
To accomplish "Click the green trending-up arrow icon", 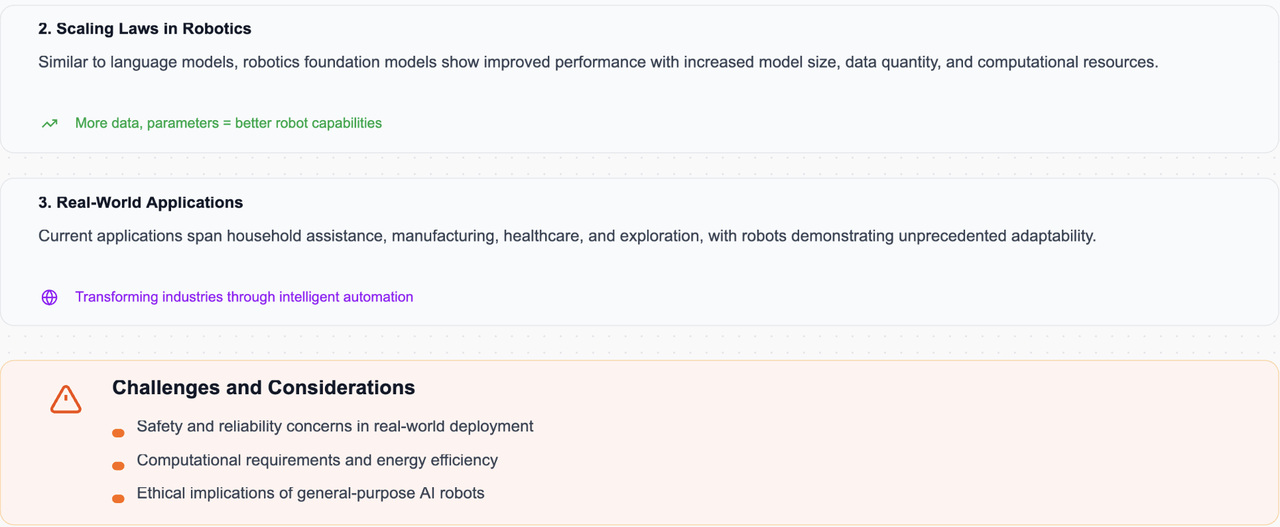I will pos(49,124).
